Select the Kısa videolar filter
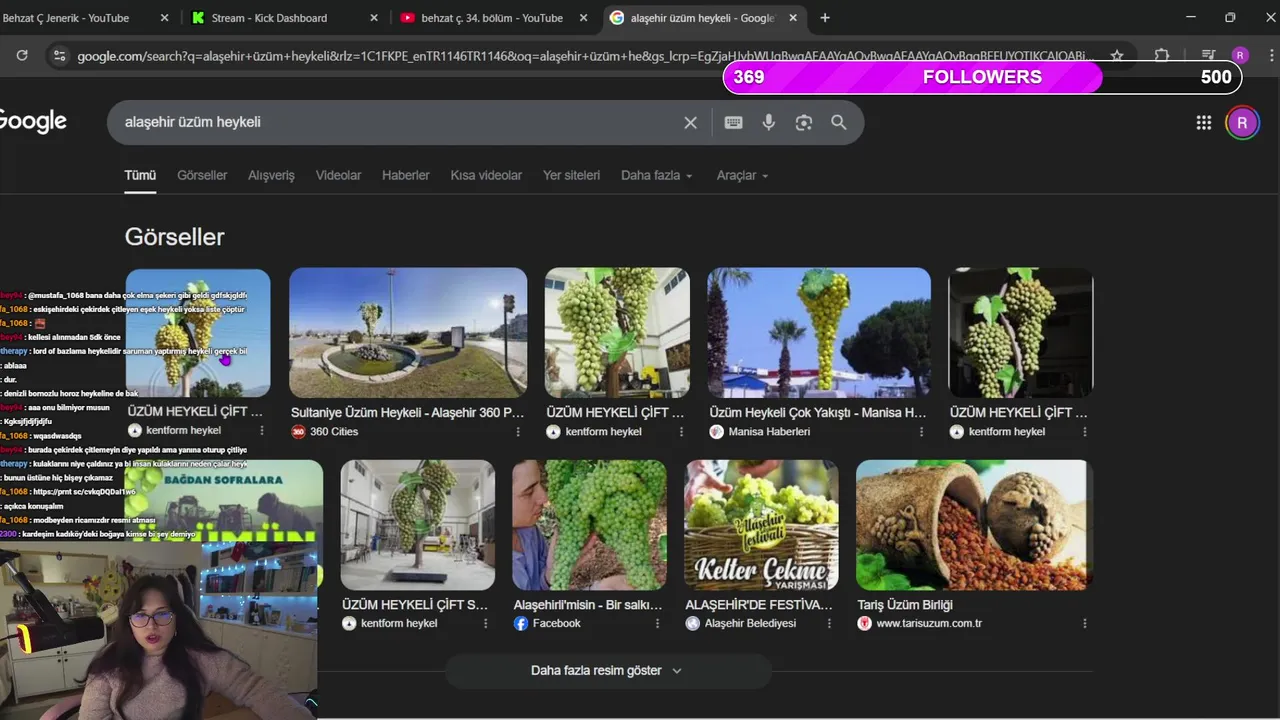 486,175
